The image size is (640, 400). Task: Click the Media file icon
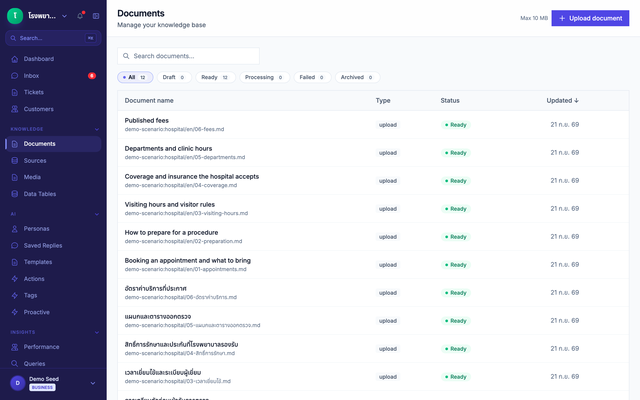point(15,177)
